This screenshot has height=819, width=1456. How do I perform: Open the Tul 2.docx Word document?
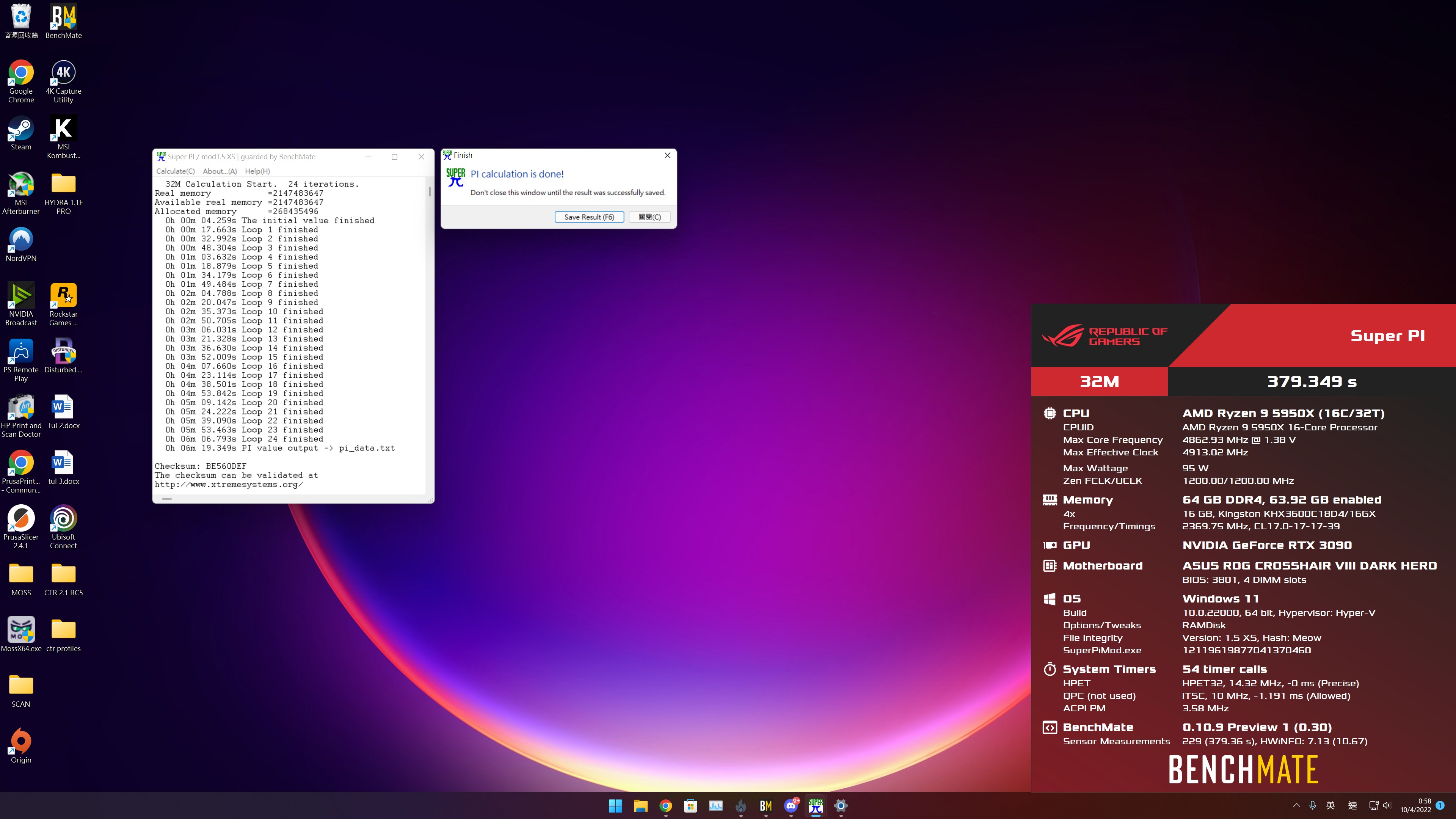[63, 412]
